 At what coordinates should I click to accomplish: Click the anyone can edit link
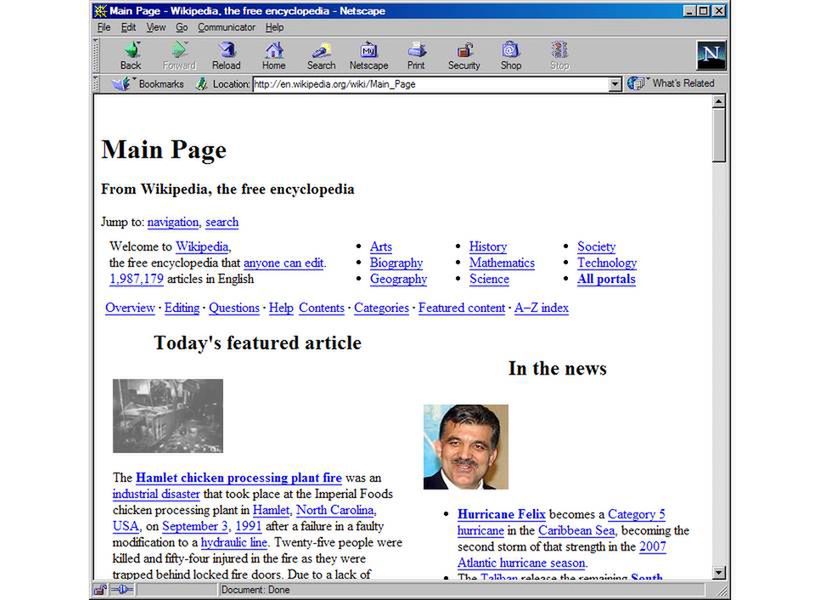283,263
